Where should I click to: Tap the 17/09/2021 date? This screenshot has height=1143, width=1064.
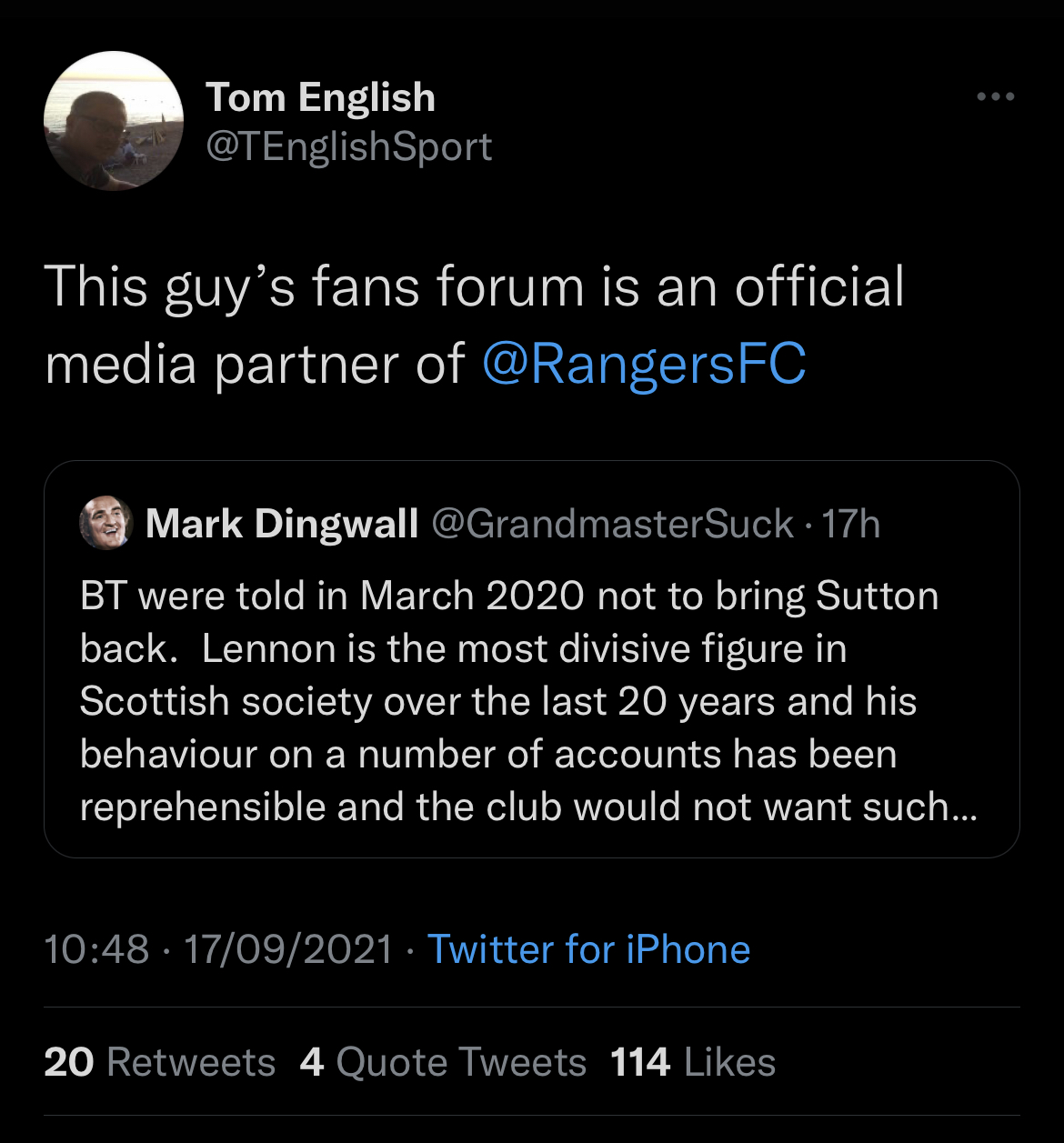point(288,949)
